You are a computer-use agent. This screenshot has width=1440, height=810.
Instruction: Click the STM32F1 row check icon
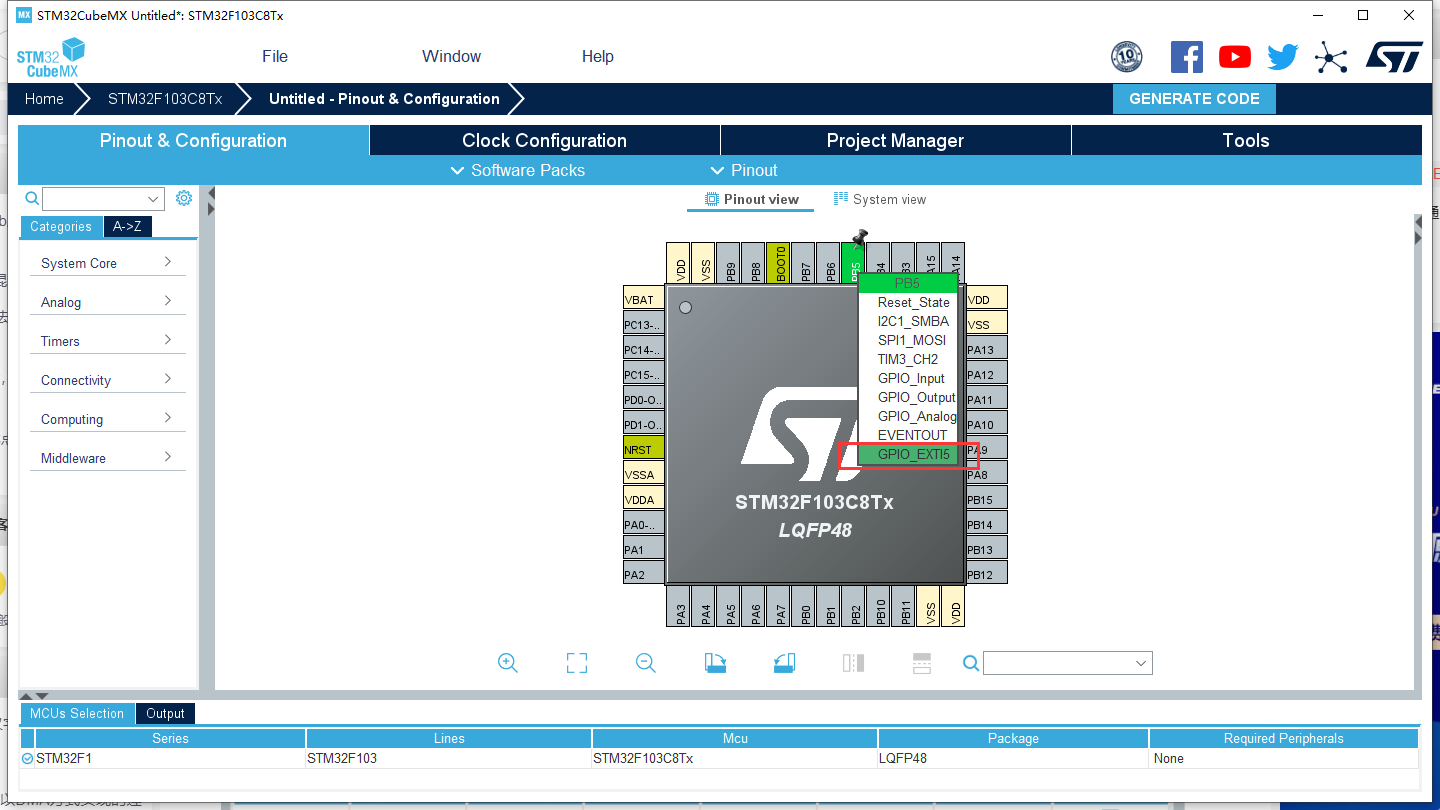tap(27, 758)
